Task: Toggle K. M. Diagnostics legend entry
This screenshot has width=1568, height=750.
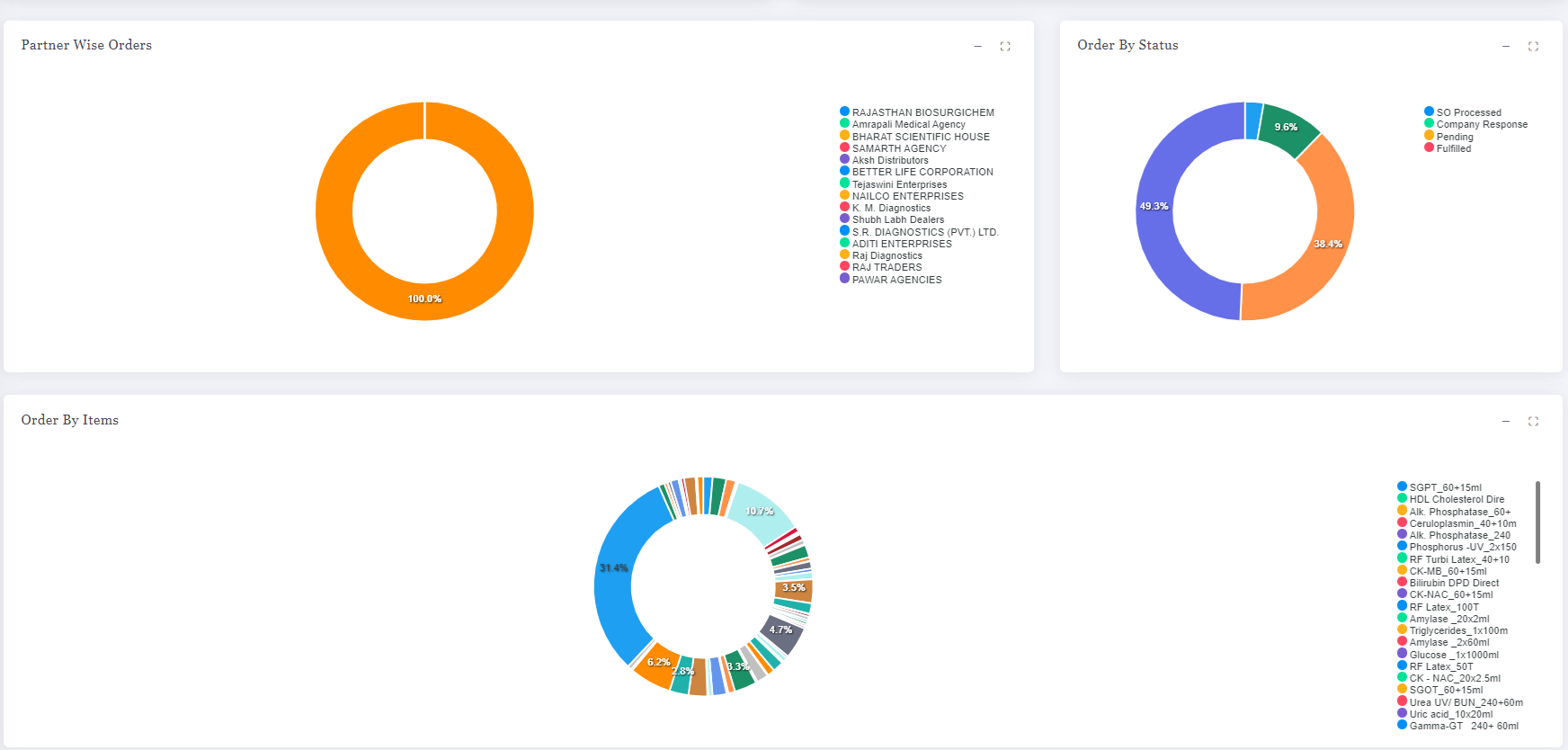Action: coord(886,208)
